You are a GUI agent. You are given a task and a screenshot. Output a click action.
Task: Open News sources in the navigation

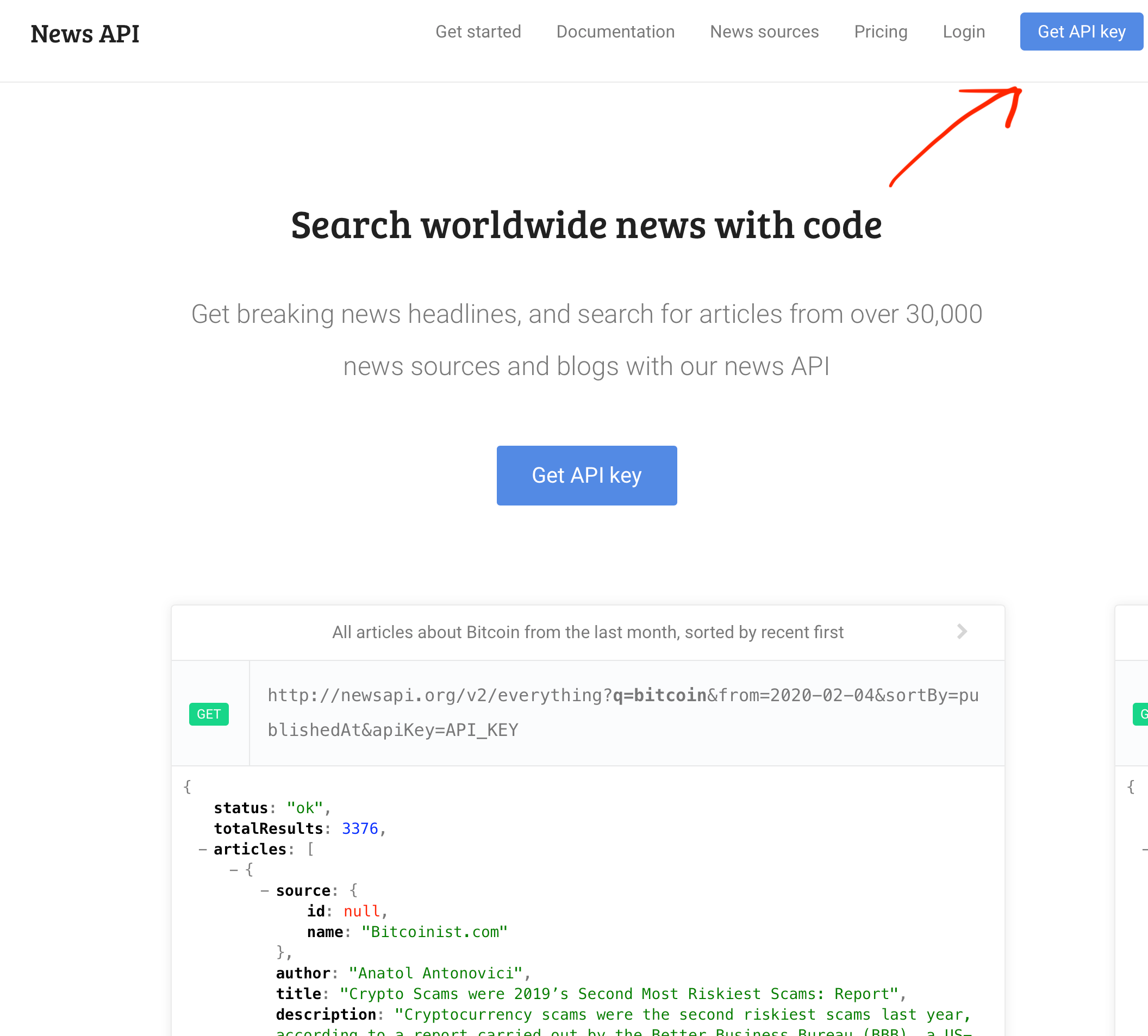point(764,32)
